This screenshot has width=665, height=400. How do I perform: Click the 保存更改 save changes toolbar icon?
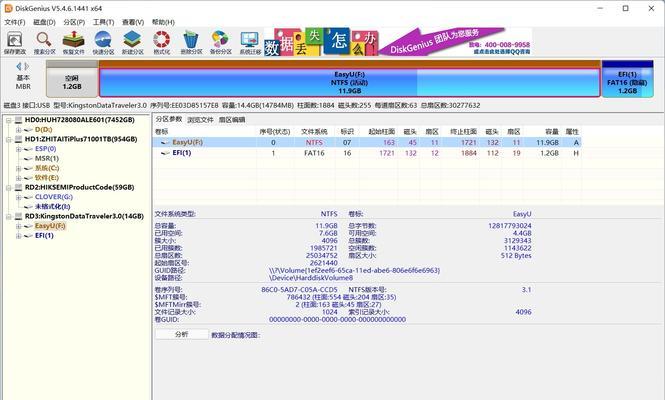click(15, 42)
